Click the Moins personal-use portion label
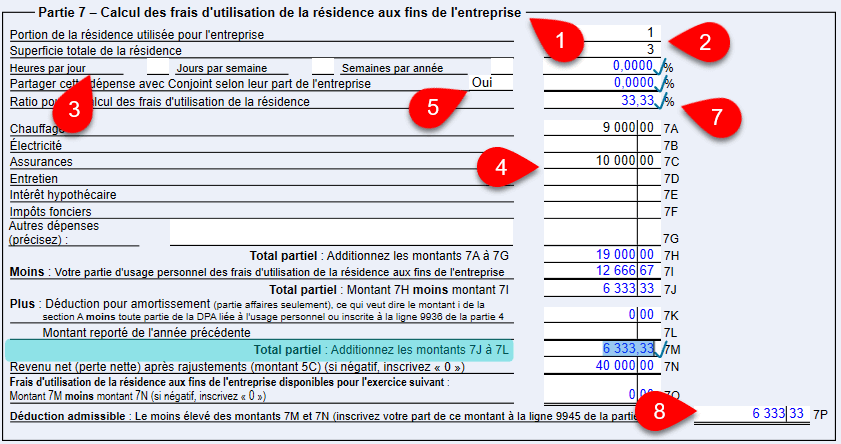841x444 pixels. click(257, 272)
